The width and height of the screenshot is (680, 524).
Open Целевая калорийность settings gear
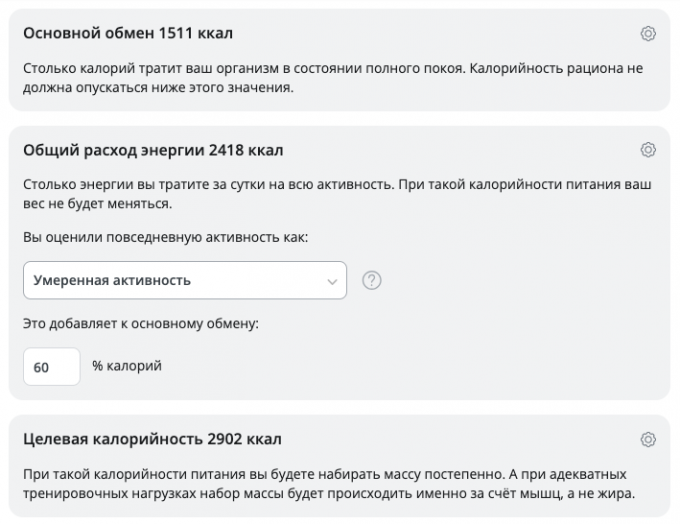coord(647,439)
